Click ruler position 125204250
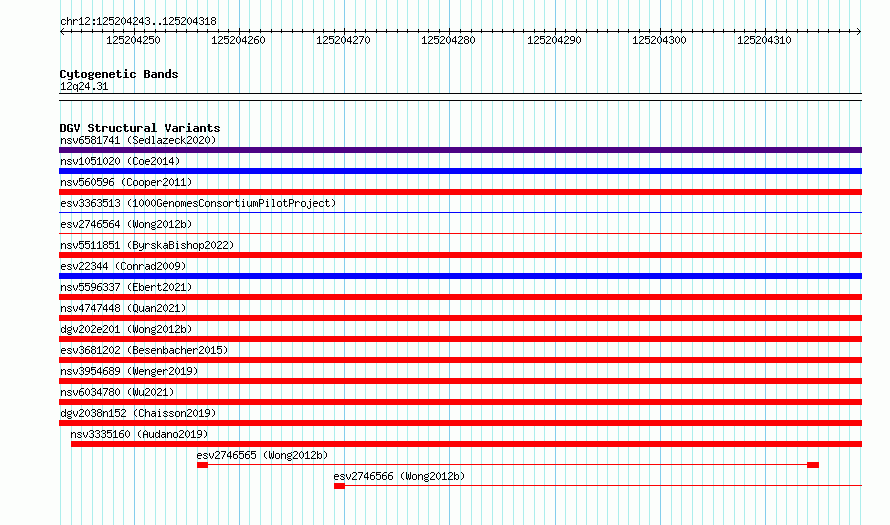This screenshot has width=890, height=525. click(133, 40)
